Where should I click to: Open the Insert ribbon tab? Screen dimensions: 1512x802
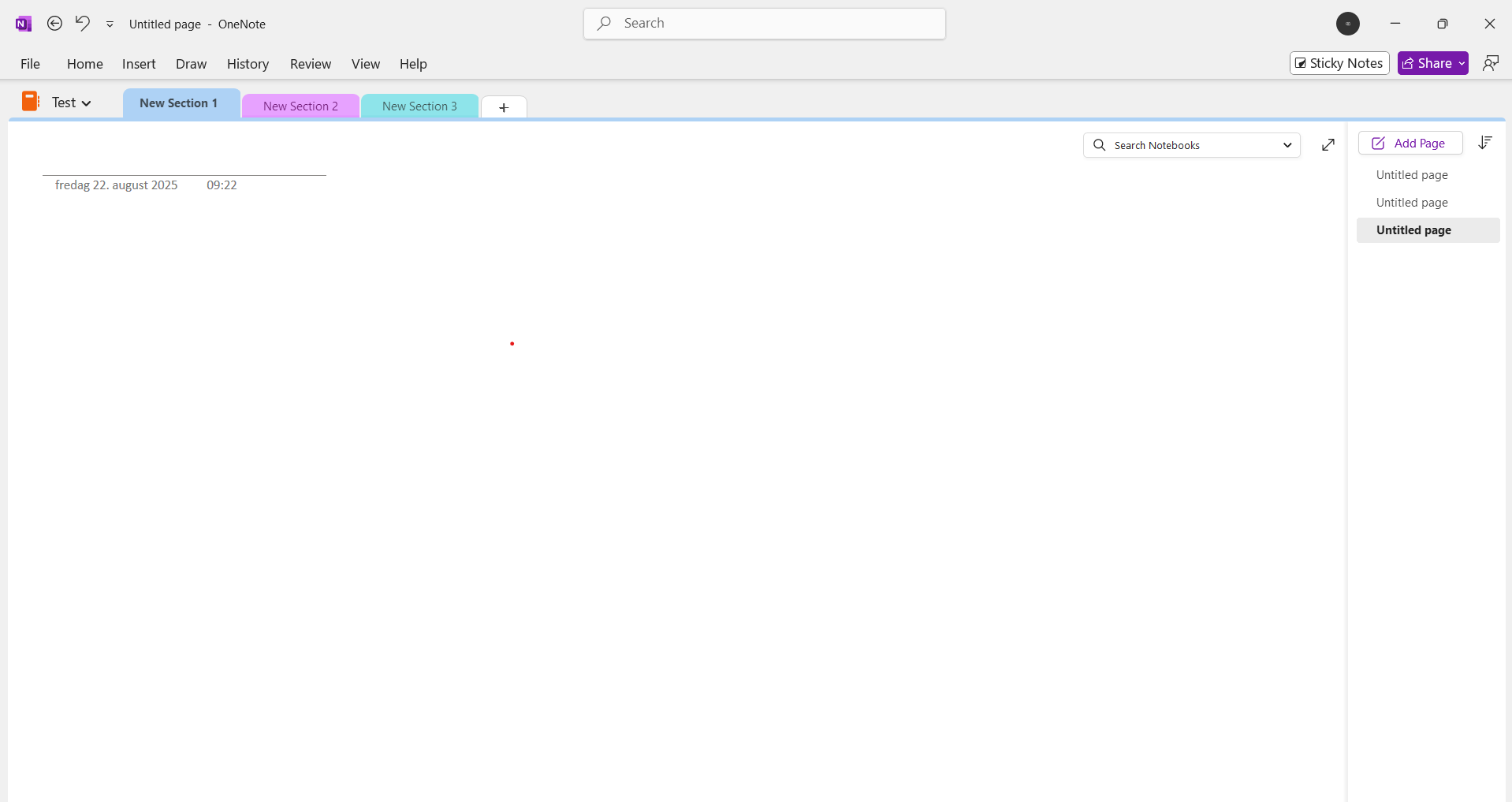coord(139,64)
